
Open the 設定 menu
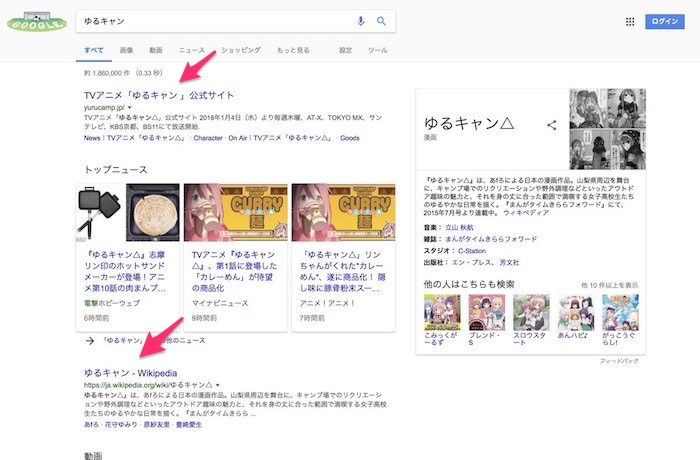(345, 50)
